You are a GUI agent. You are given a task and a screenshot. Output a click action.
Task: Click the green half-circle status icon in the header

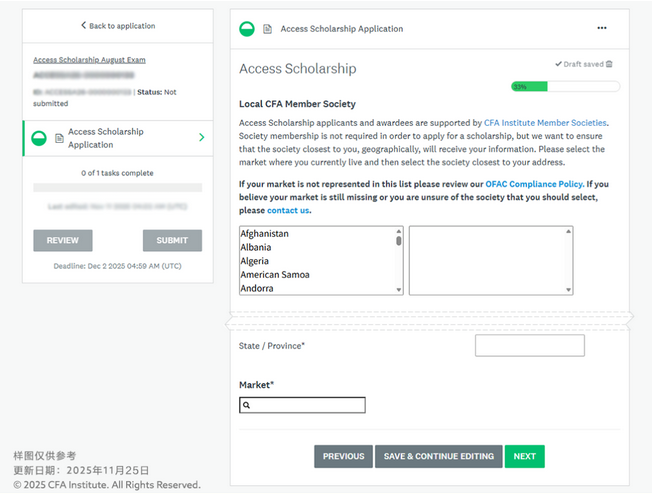tap(247, 29)
